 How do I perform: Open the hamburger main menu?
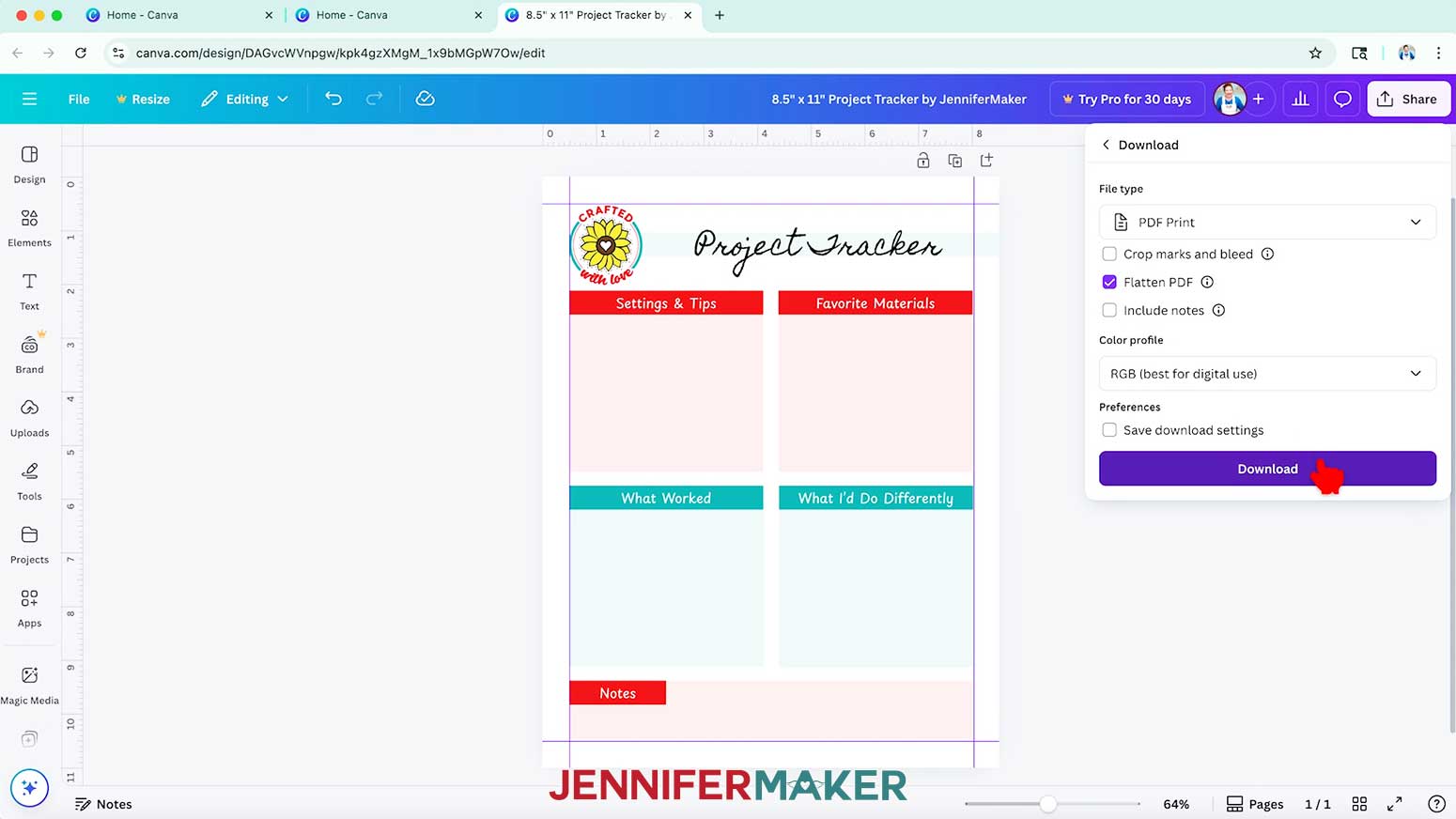pos(29,99)
